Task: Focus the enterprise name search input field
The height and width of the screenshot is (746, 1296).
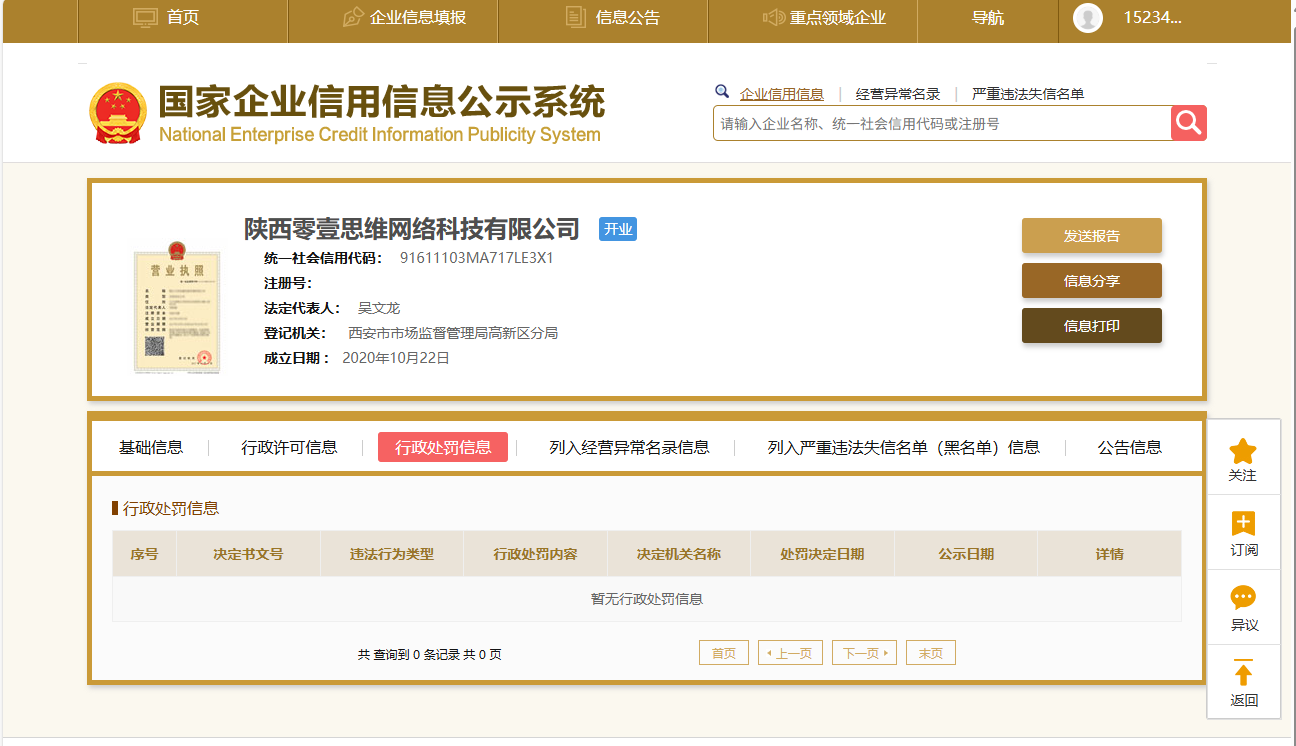Action: [940, 124]
